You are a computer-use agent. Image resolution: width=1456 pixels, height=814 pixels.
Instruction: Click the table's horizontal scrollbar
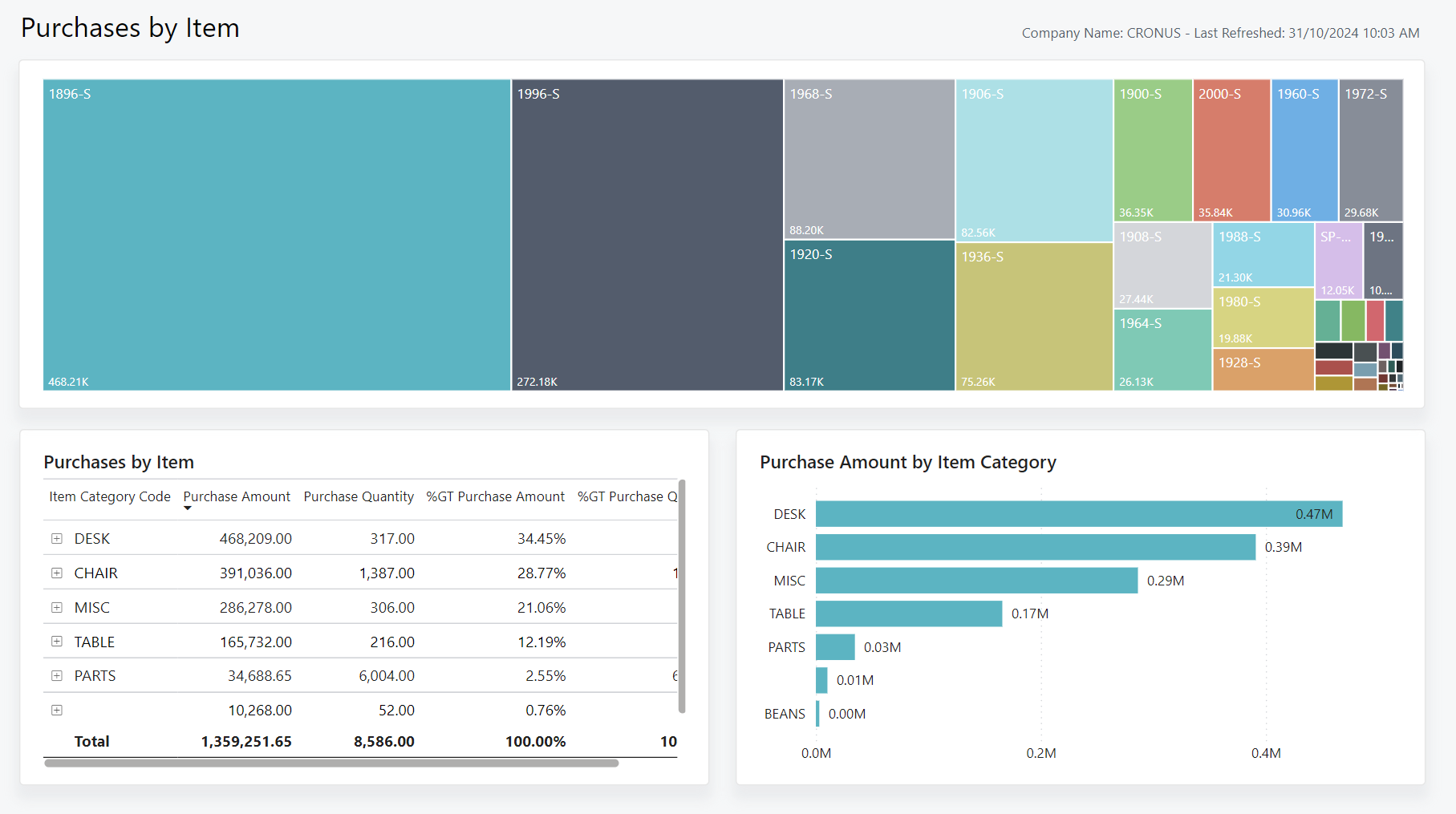(331, 763)
